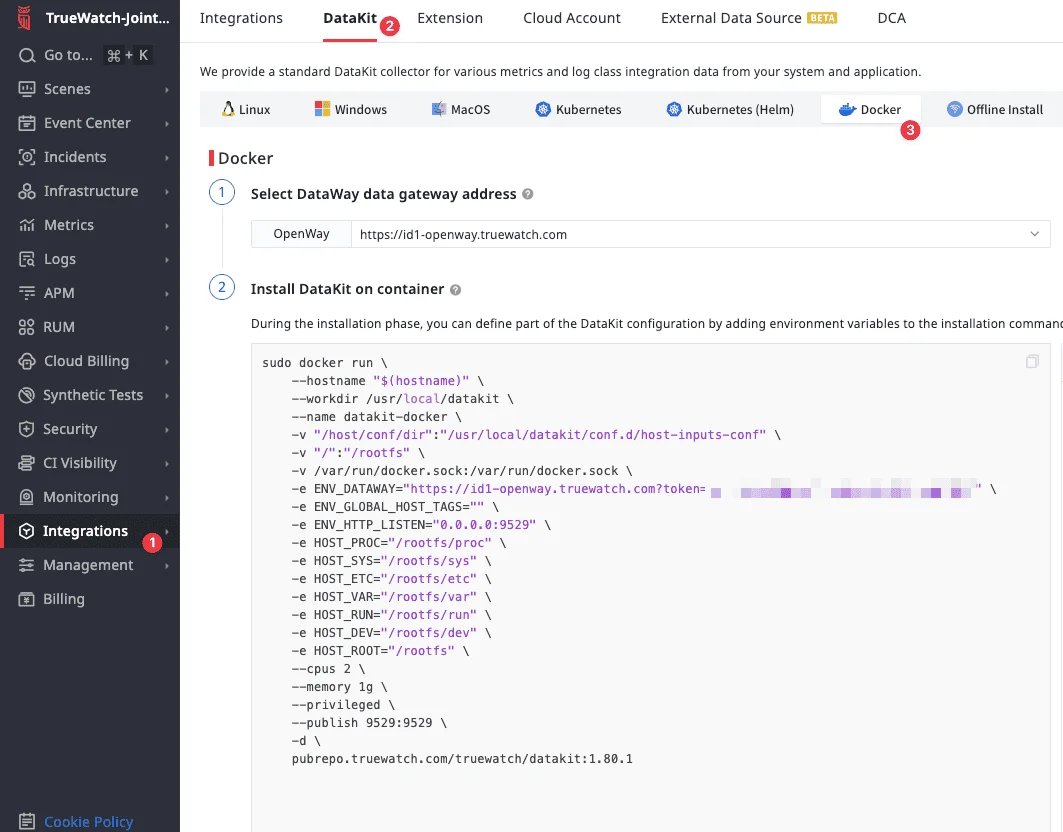Image resolution: width=1063 pixels, height=832 pixels.
Task: Click the TrueWatch-Joint workspace name
Action: pos(107,18)
